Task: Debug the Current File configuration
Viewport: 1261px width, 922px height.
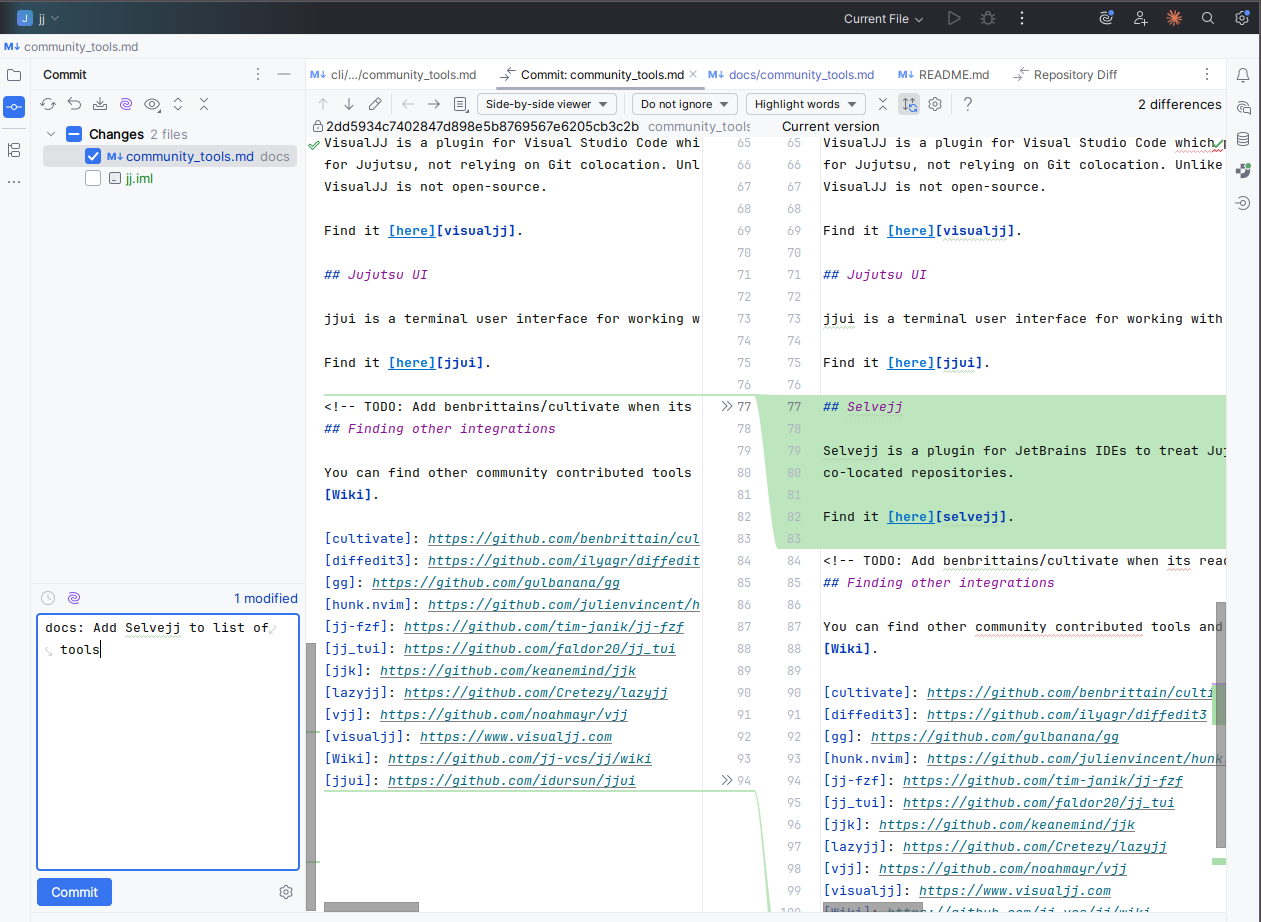Action: 988,18
